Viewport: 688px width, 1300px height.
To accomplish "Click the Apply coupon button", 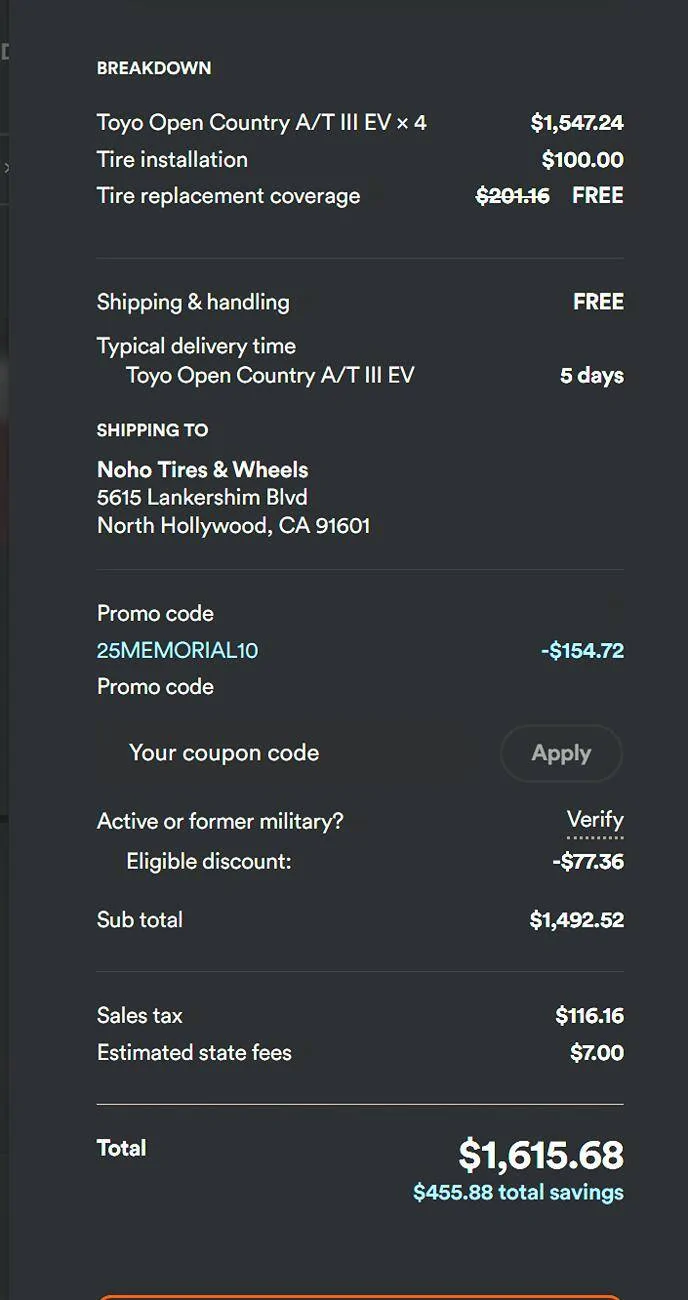I will point(561,753).
